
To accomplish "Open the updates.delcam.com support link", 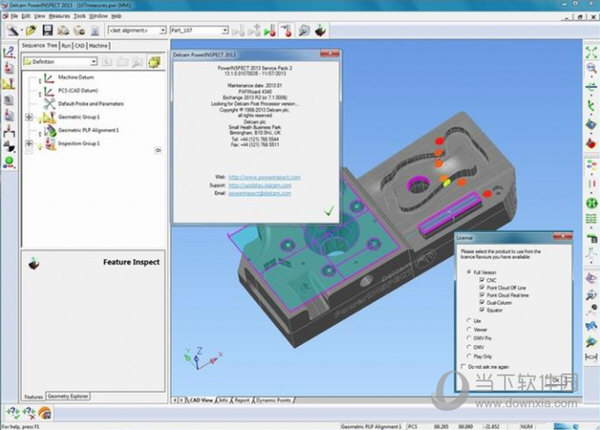I will pos(263,185).
